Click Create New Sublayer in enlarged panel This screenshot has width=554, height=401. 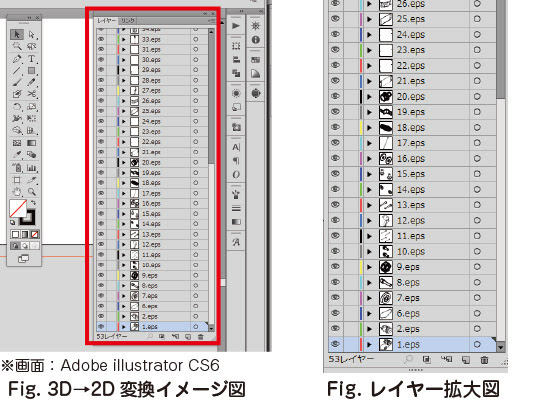pos(447,360)
